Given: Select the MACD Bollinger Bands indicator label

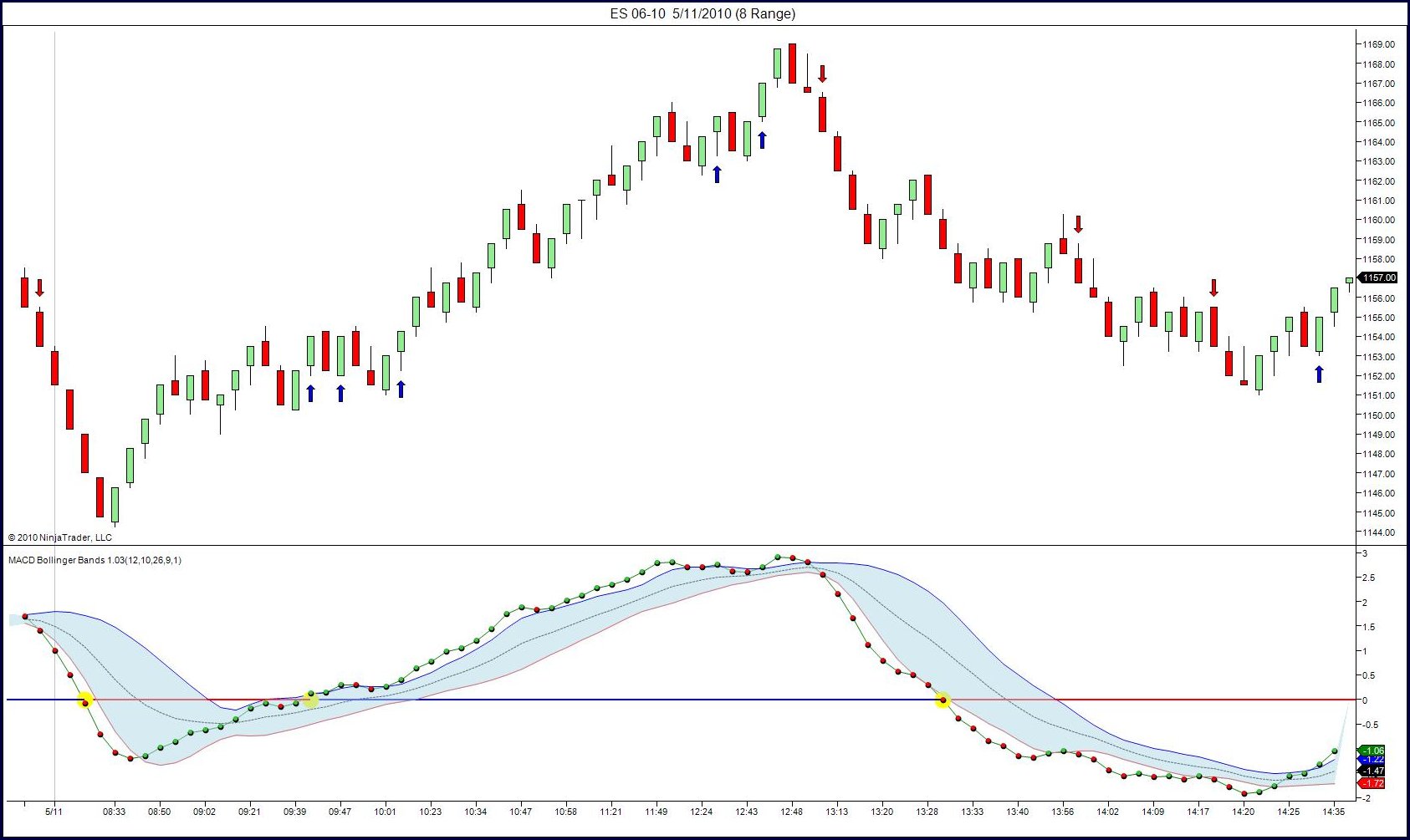Looking at the screenshot, I should click(x=95, y=560).
